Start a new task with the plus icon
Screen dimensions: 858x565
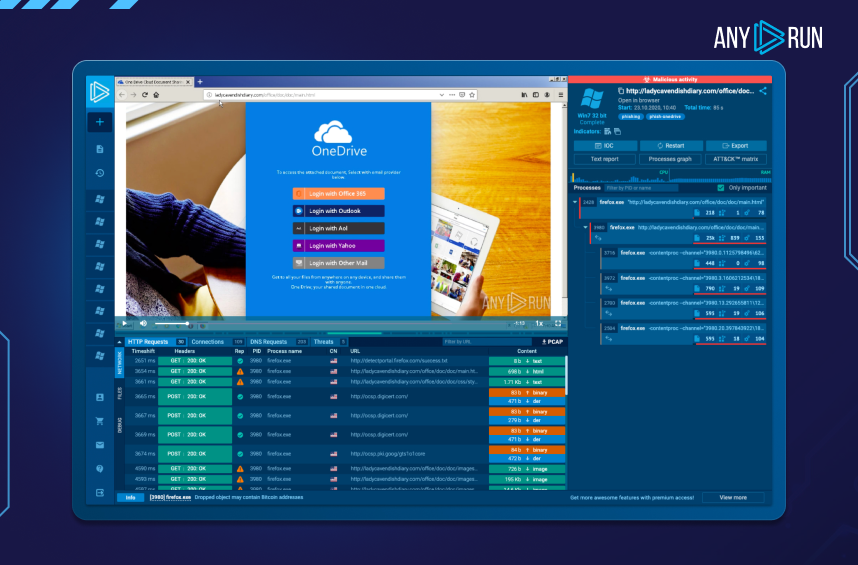(x=100, y=122)
